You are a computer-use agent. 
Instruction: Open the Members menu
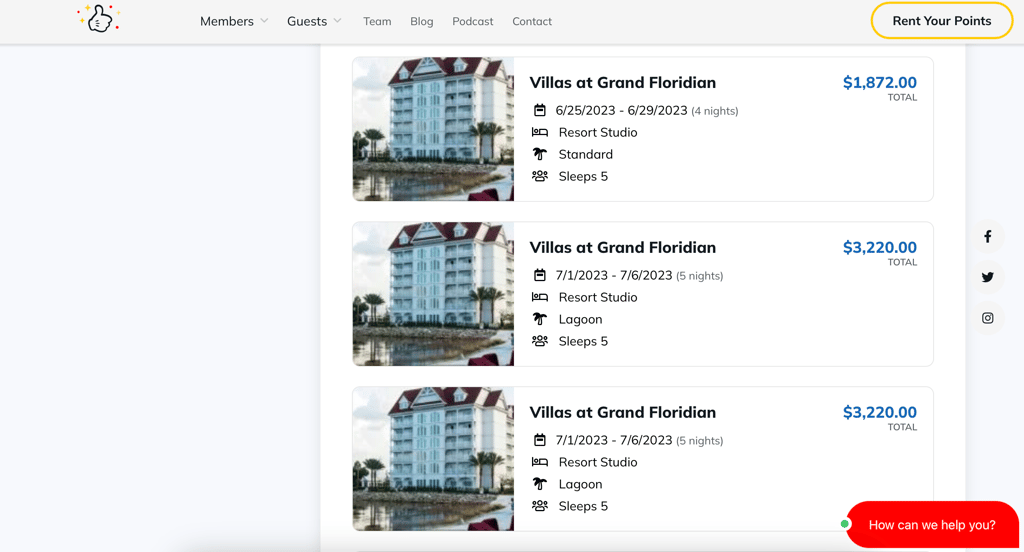coord(227,21)
